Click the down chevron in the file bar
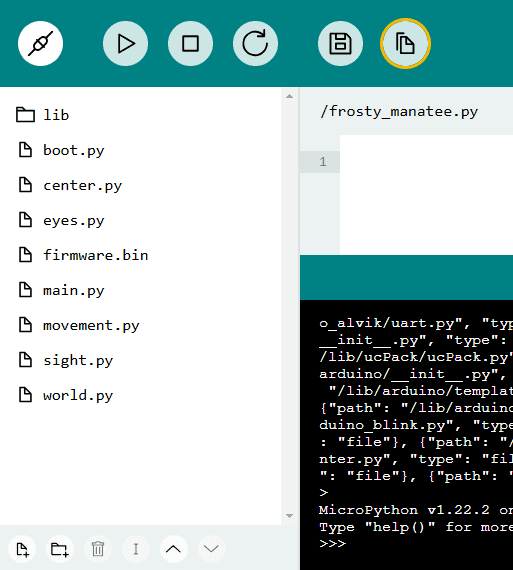 (x=211, y=549)
